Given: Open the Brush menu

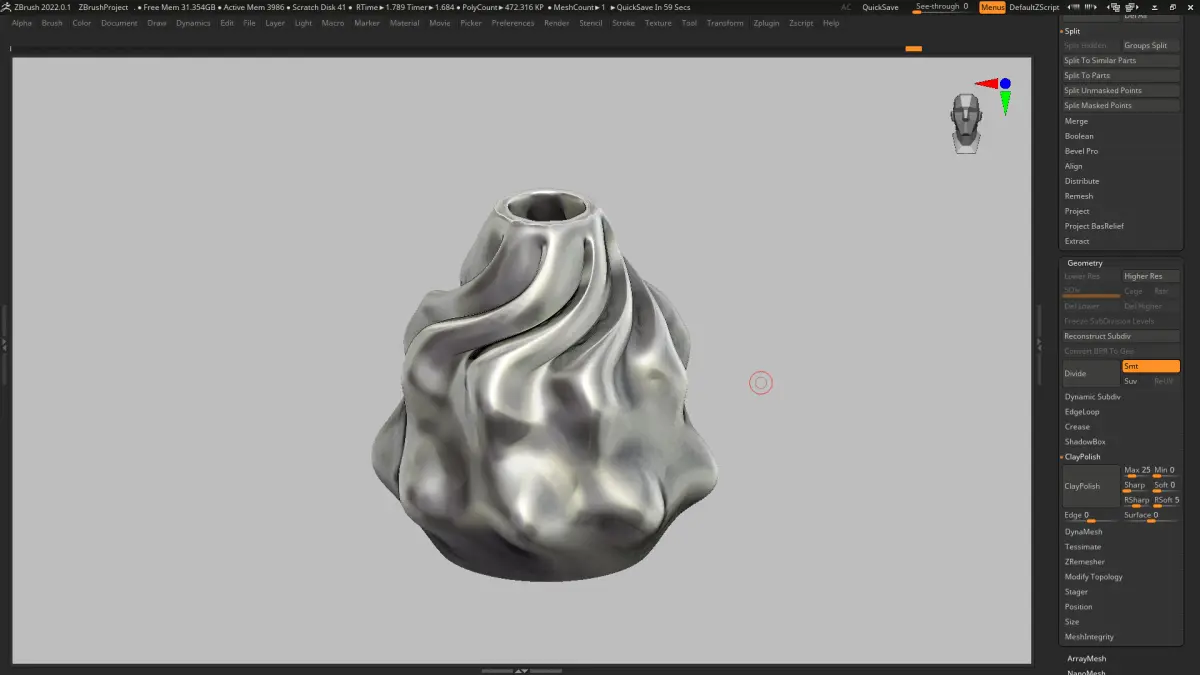Looking at the screenshot, I should pos(52,23).
